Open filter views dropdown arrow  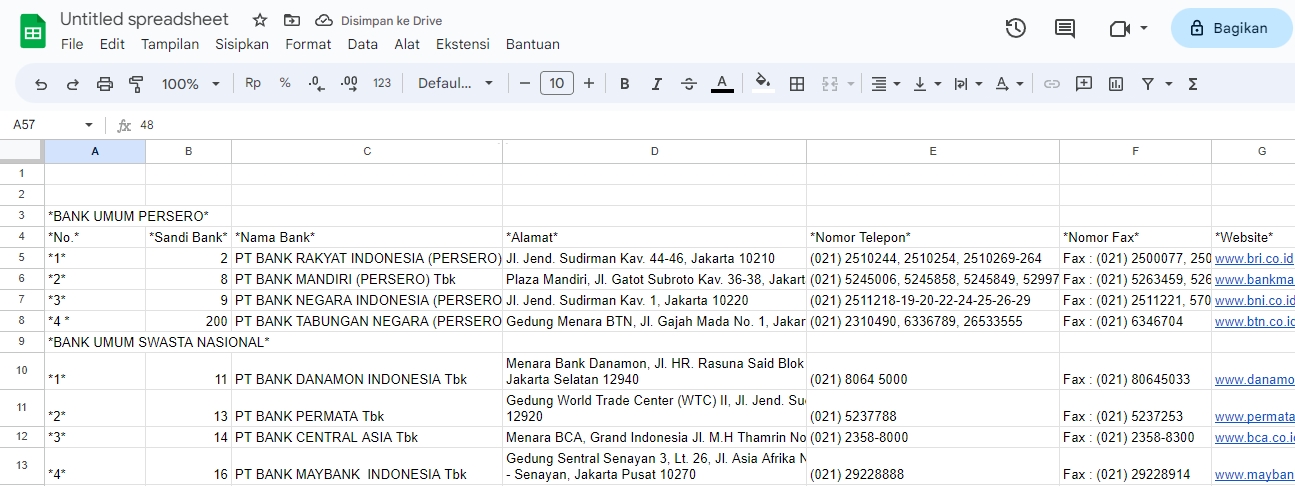pyautogui.click(x=1169, y=84)
